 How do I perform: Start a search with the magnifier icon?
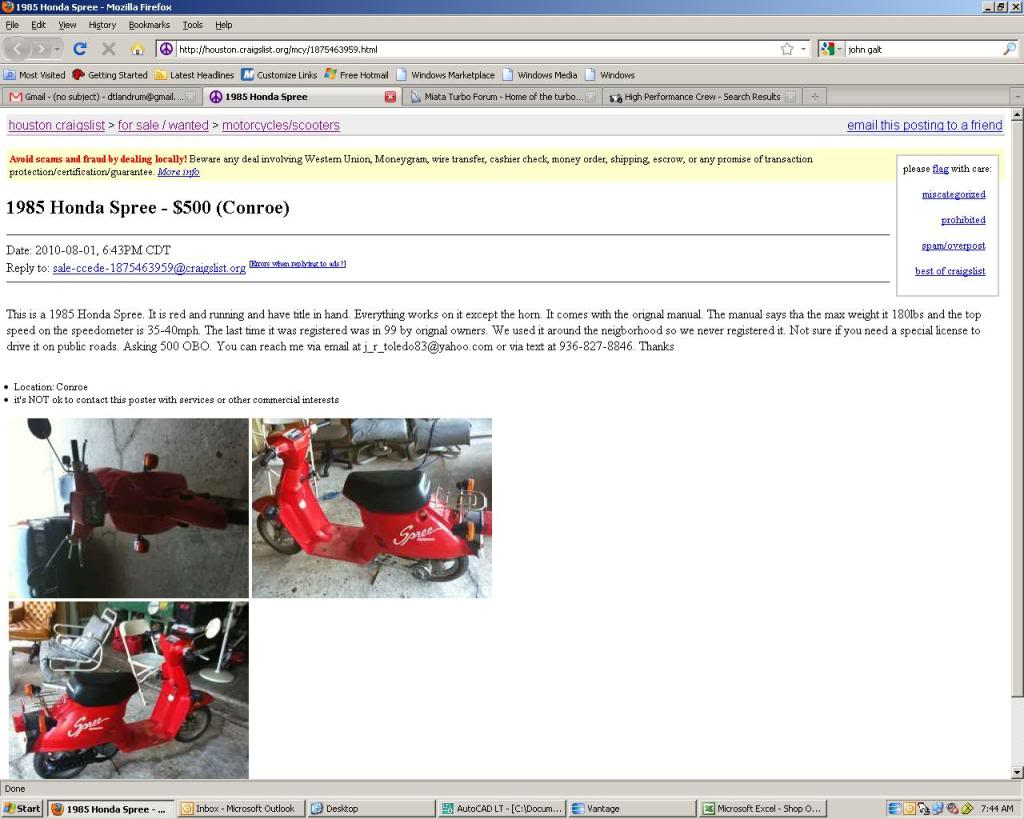click(1010, 48)
